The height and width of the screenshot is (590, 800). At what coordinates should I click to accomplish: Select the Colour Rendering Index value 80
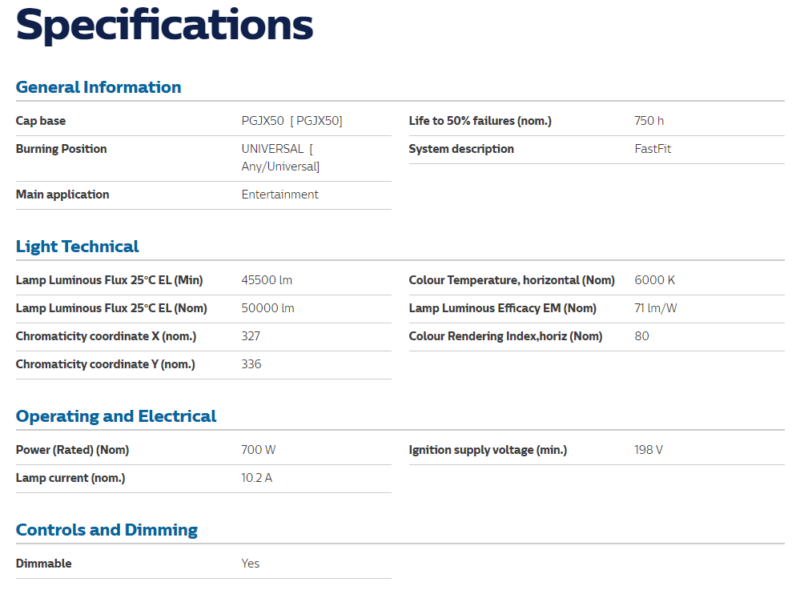(x=642, y=336)
